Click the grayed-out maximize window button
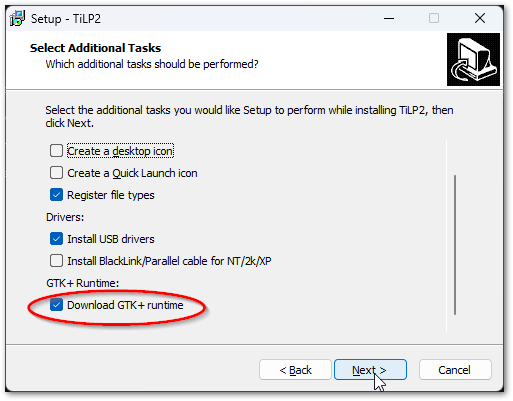The image size is (513, 401). pos(434,18)
